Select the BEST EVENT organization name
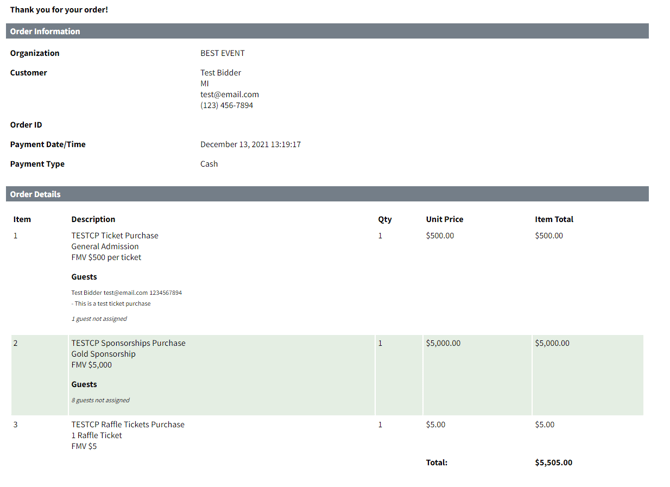 click(x=222, y=53)
